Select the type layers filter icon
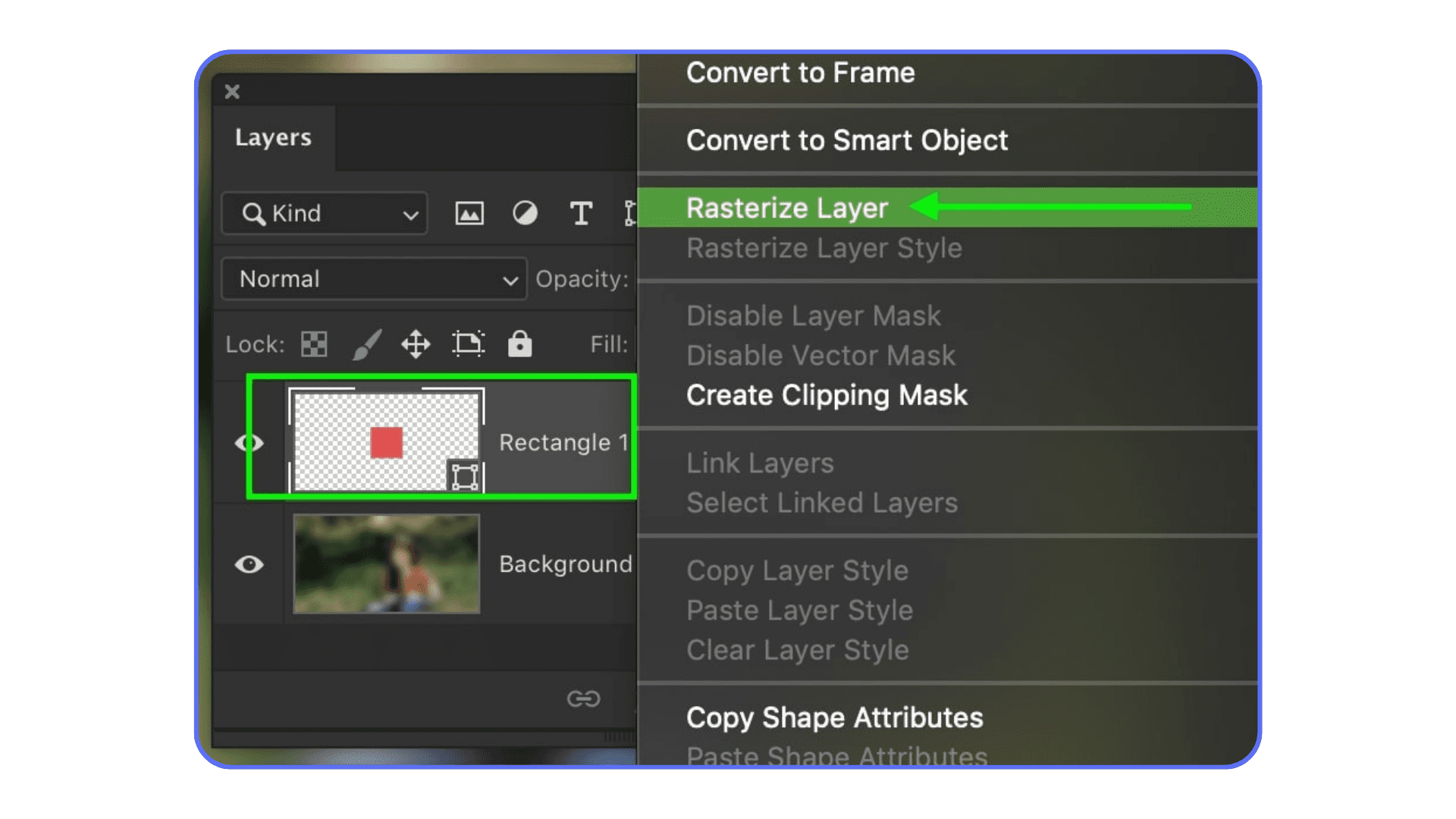1456x819 pixels. click(x=581, y=213)
